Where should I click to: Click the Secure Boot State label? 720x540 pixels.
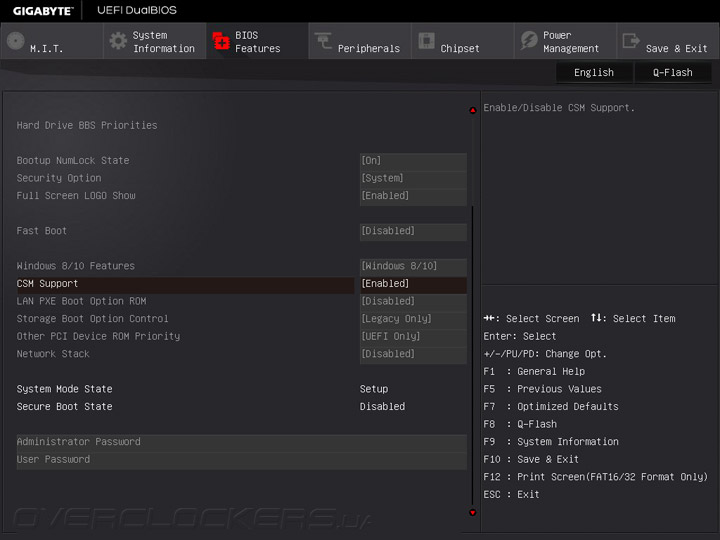[x=64, y=407]
